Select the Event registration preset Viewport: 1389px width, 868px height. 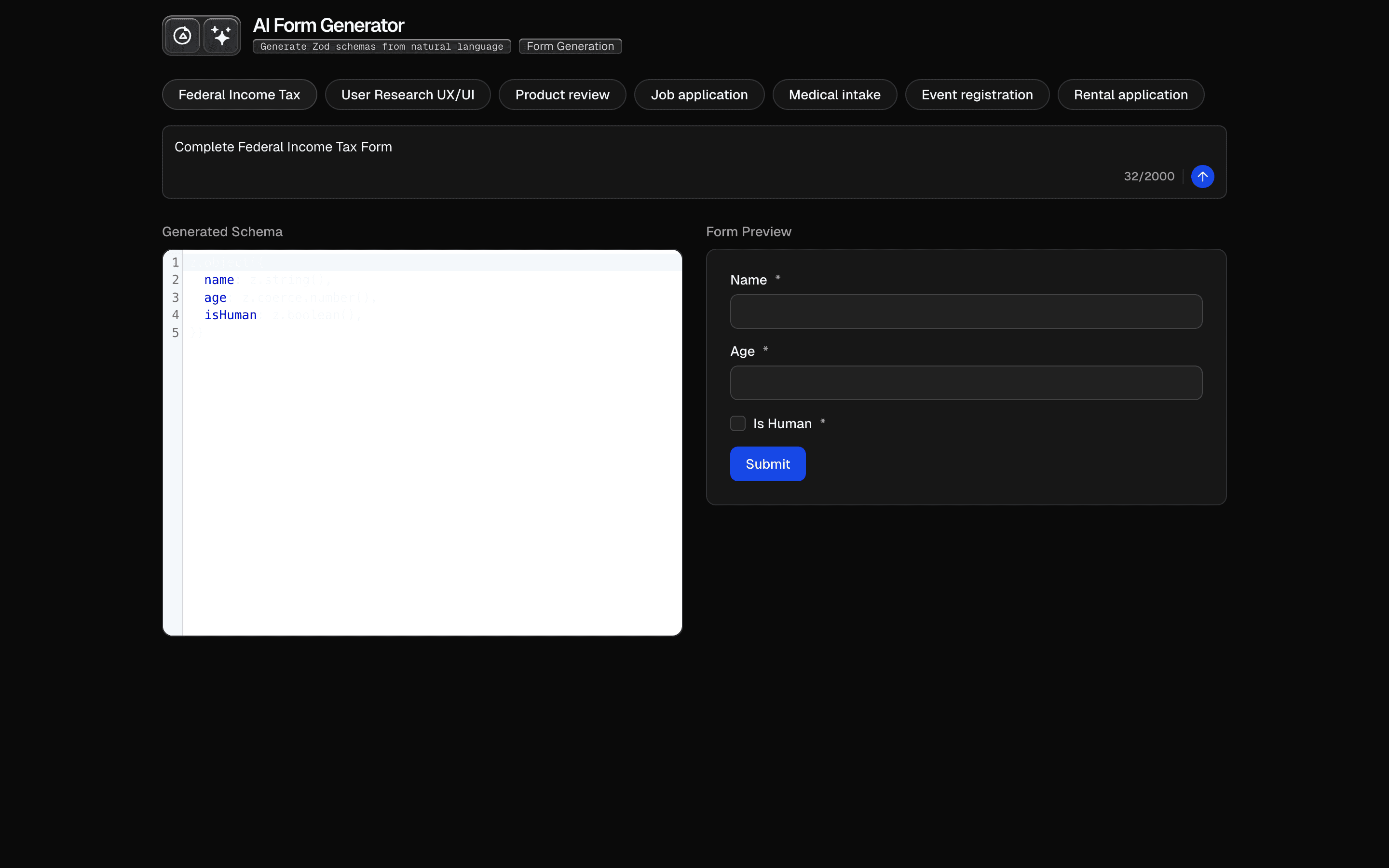click(977, 94)
